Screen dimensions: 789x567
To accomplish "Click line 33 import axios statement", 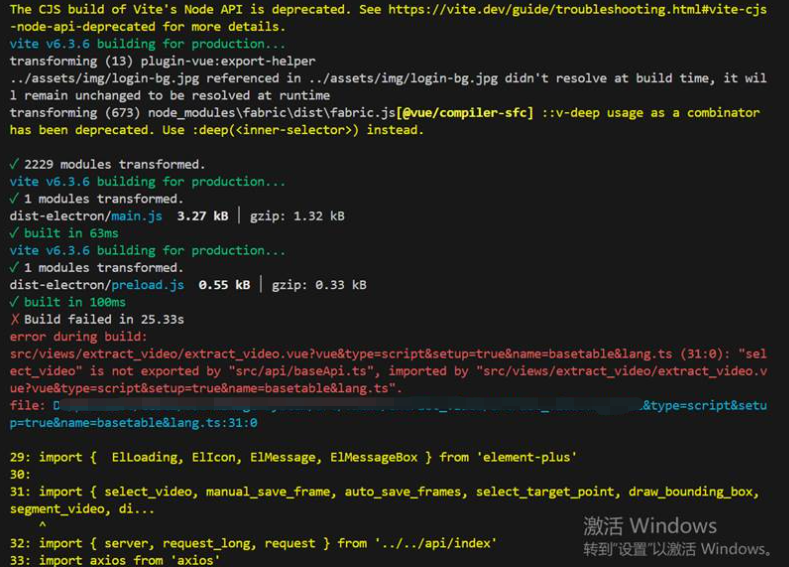I will click(115, 559).
